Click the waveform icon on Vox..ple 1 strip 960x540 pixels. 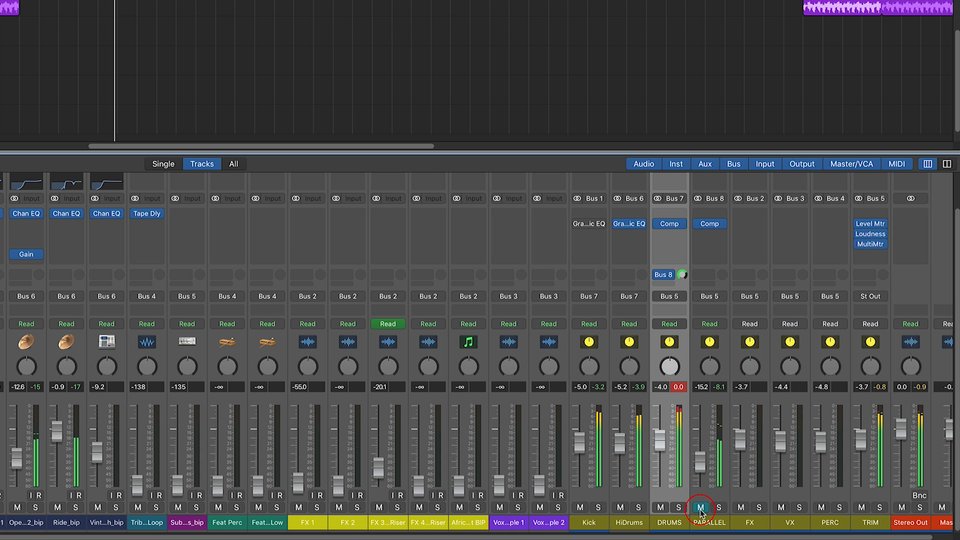click(509, 342)
